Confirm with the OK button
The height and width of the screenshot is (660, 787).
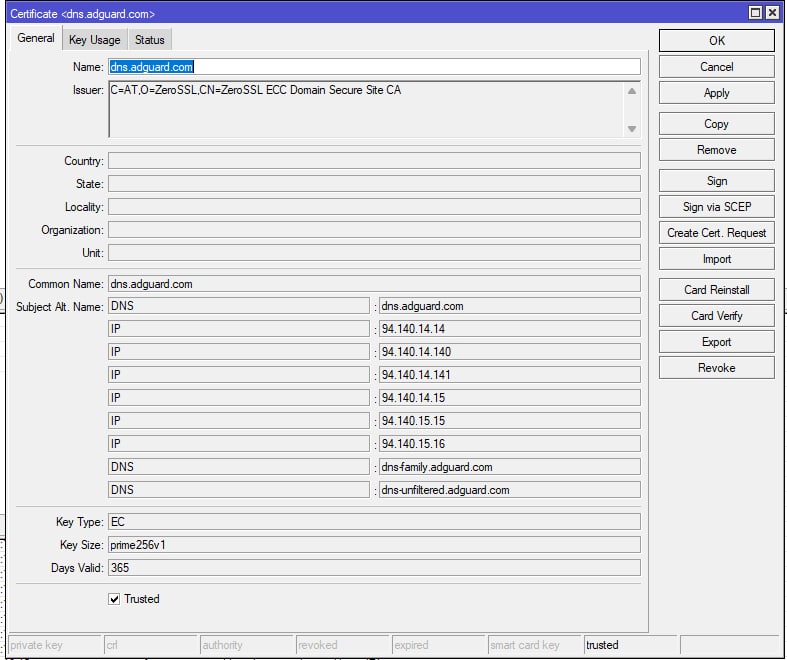coord(716,41)
